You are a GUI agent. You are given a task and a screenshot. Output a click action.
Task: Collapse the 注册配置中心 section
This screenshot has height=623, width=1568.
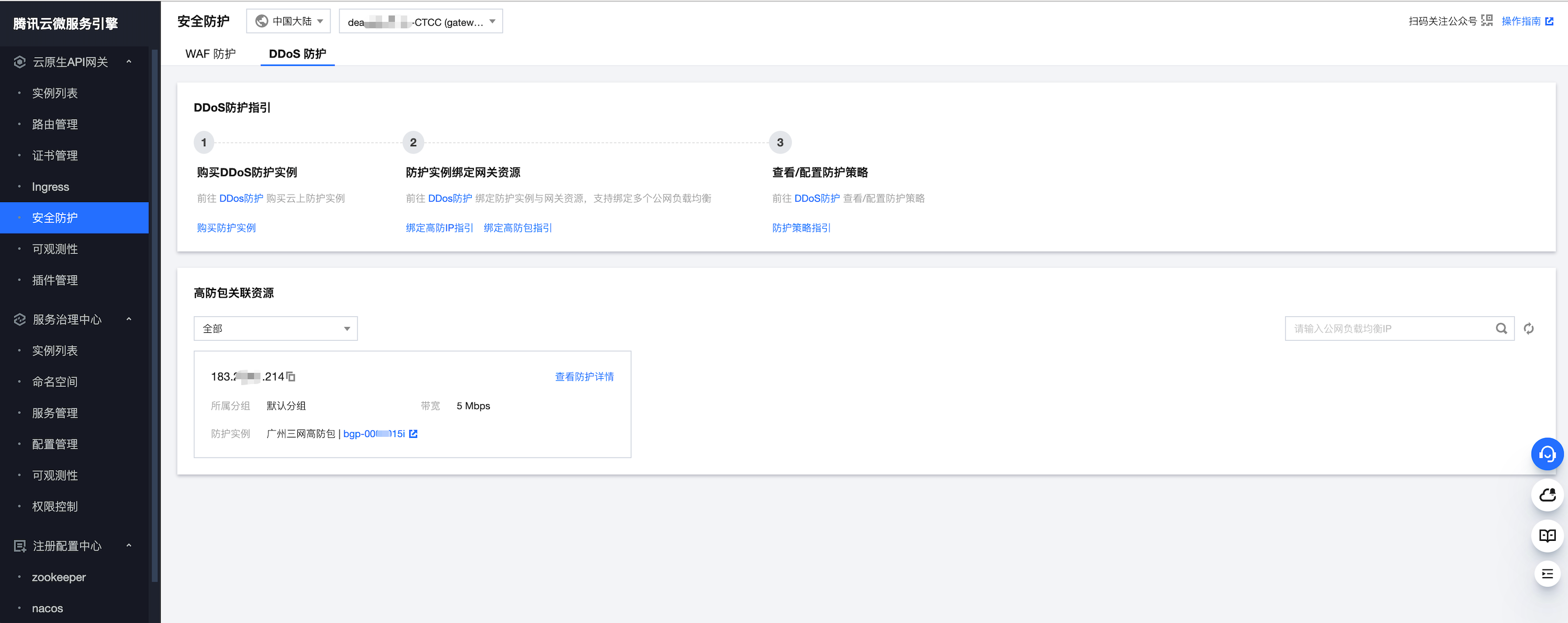pyautogui.click(x=129, y=545)
